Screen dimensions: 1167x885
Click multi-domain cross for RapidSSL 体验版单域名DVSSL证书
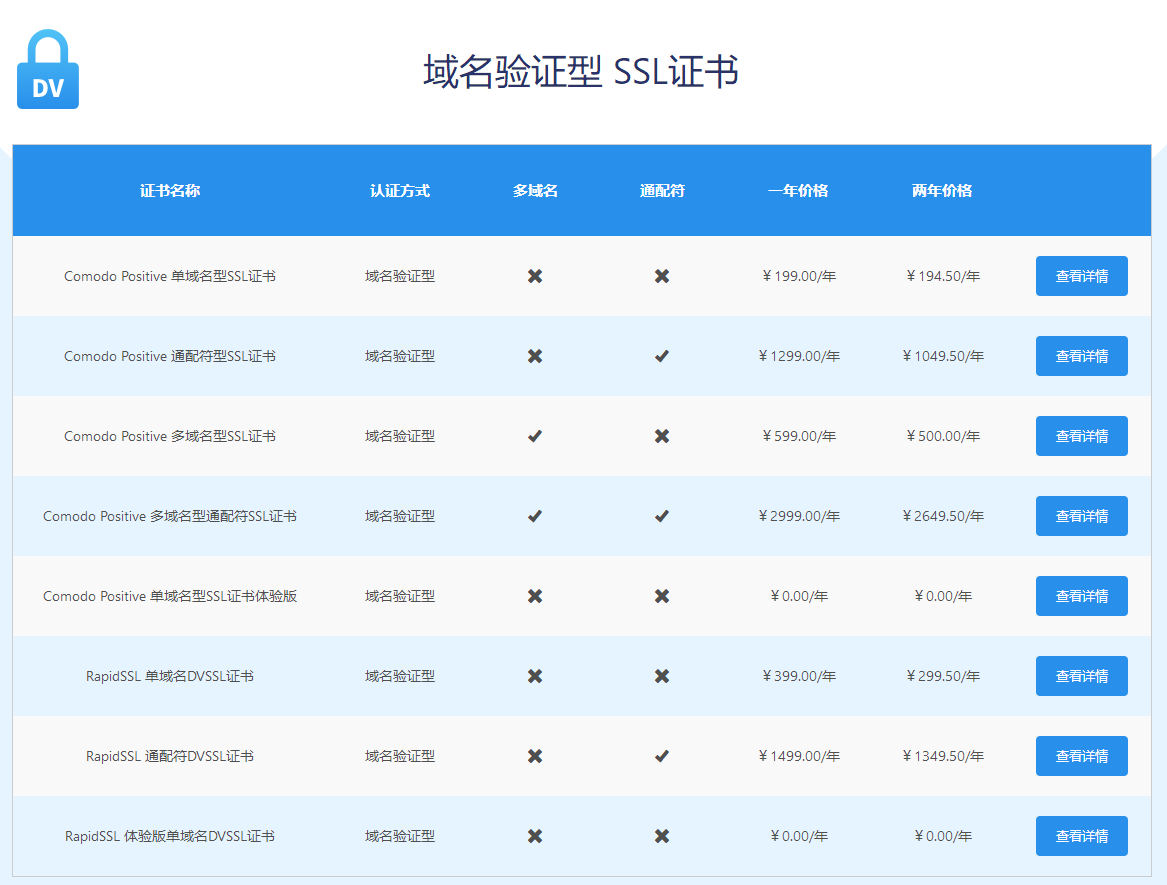pyautogui.click(x=534, y=837)
